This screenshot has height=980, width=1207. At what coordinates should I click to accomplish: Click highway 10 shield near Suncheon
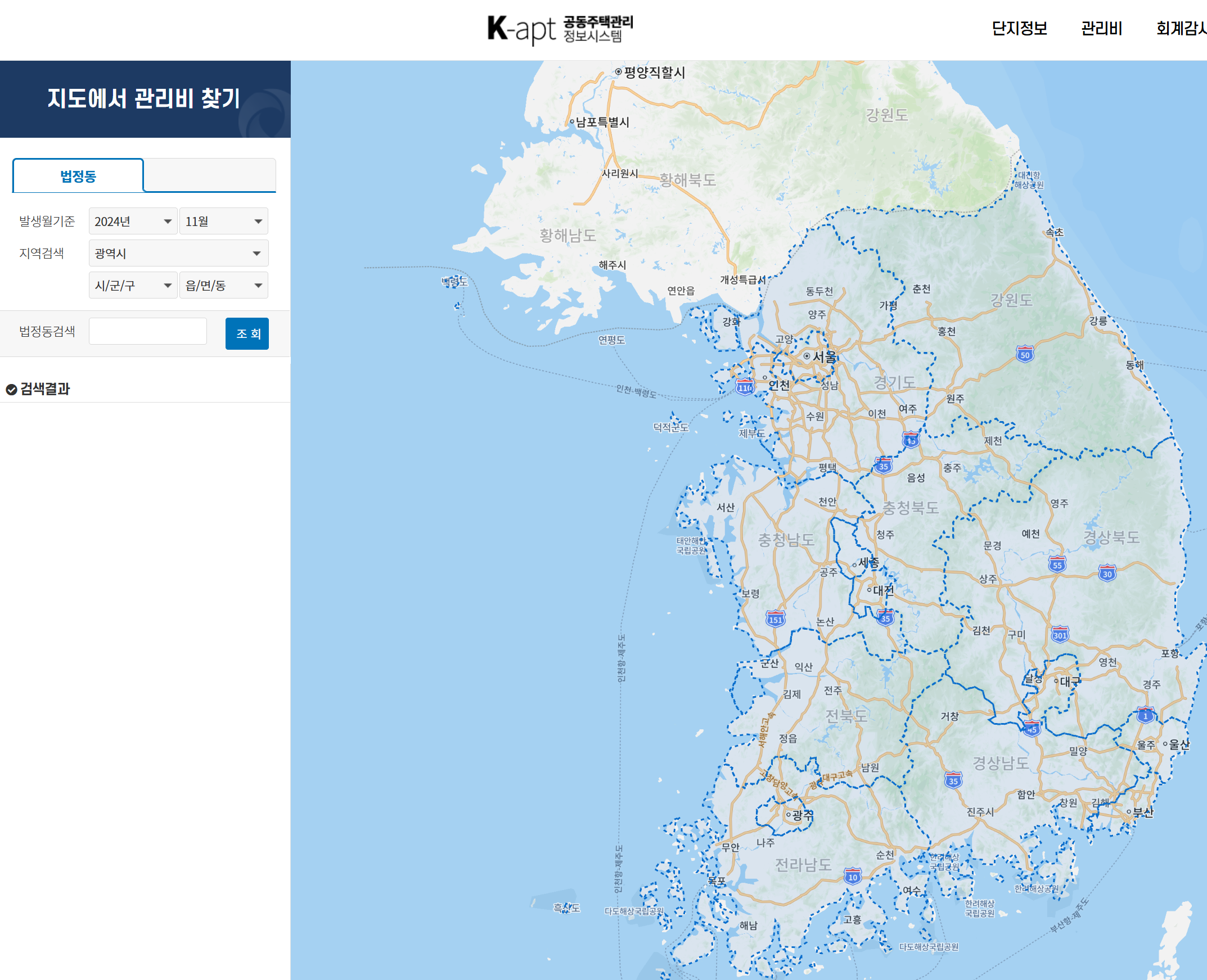coord(852,876)
